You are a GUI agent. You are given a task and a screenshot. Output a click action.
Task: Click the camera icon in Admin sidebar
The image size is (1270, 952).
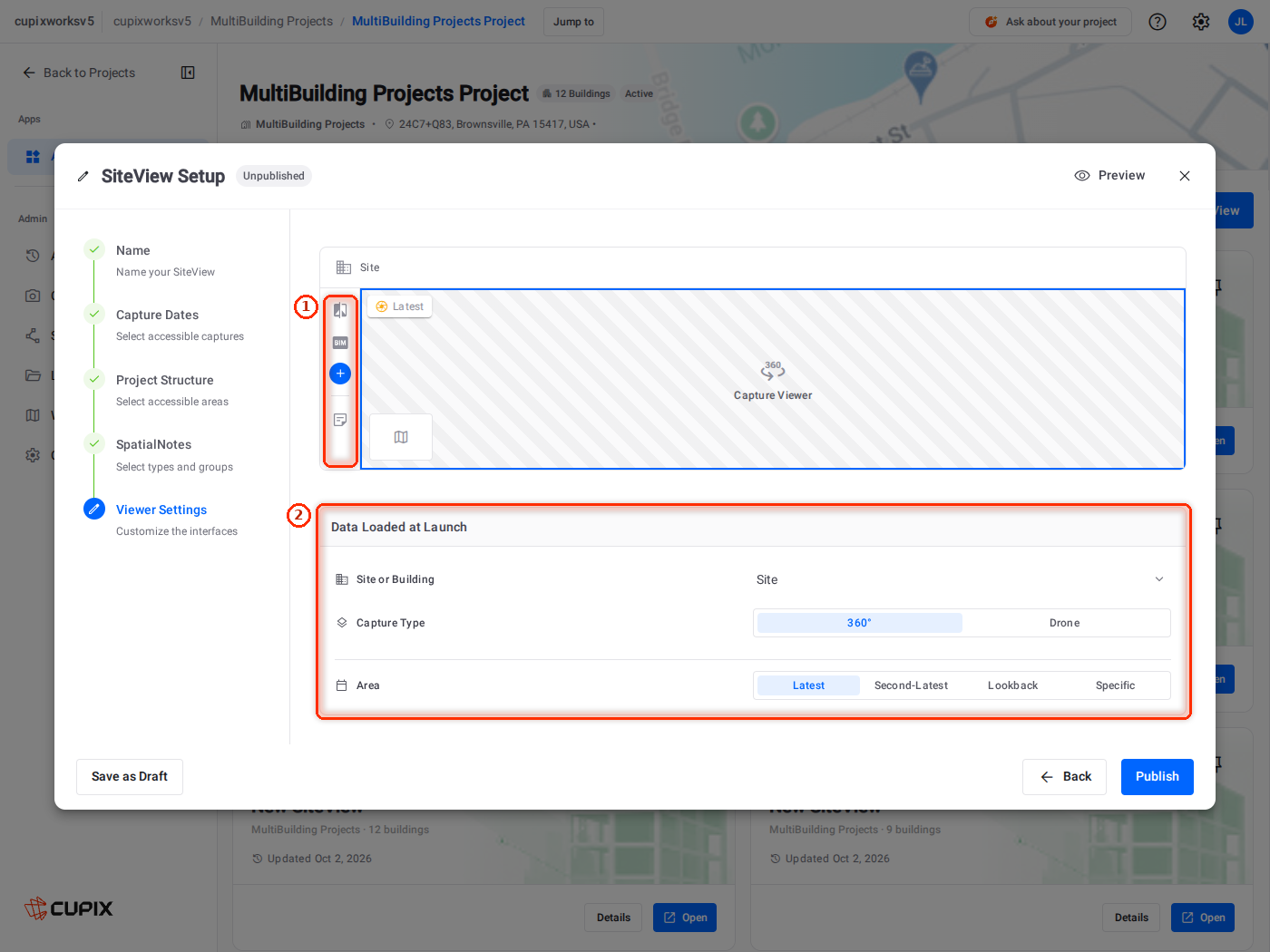33,296
